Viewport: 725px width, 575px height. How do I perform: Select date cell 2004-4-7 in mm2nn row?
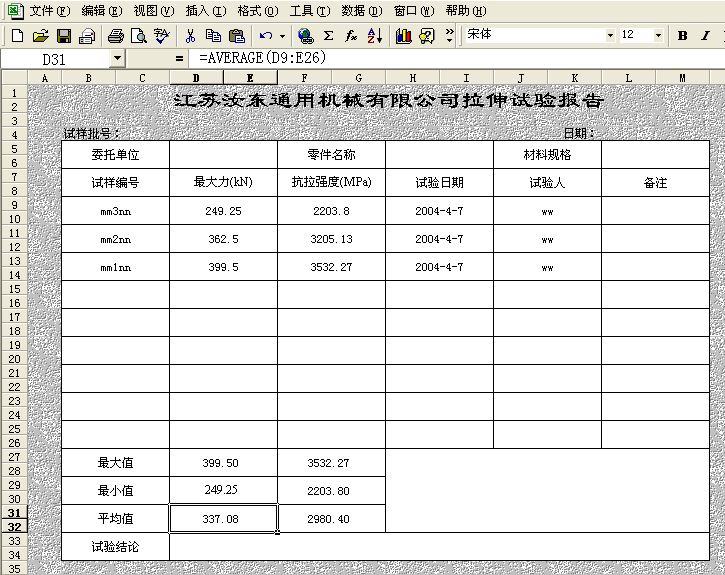[439, 239]
